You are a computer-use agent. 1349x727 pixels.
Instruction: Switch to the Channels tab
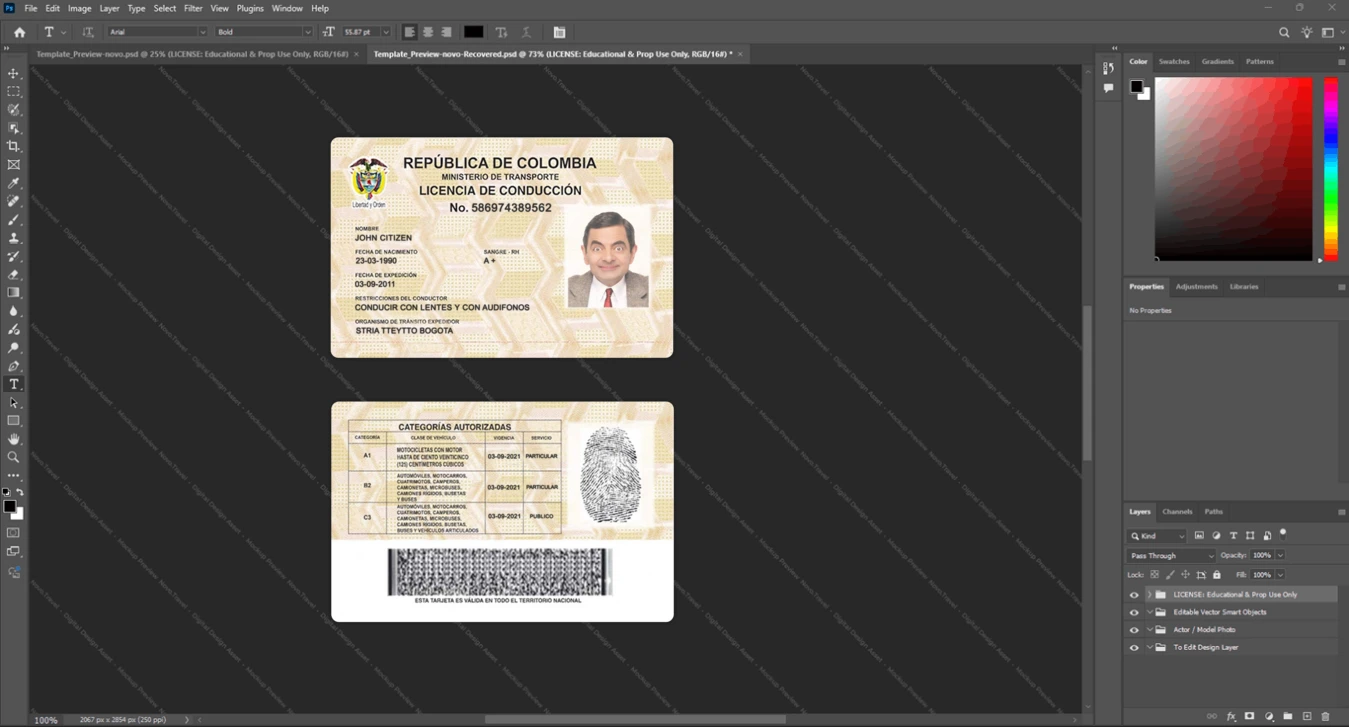point(1177,511)
